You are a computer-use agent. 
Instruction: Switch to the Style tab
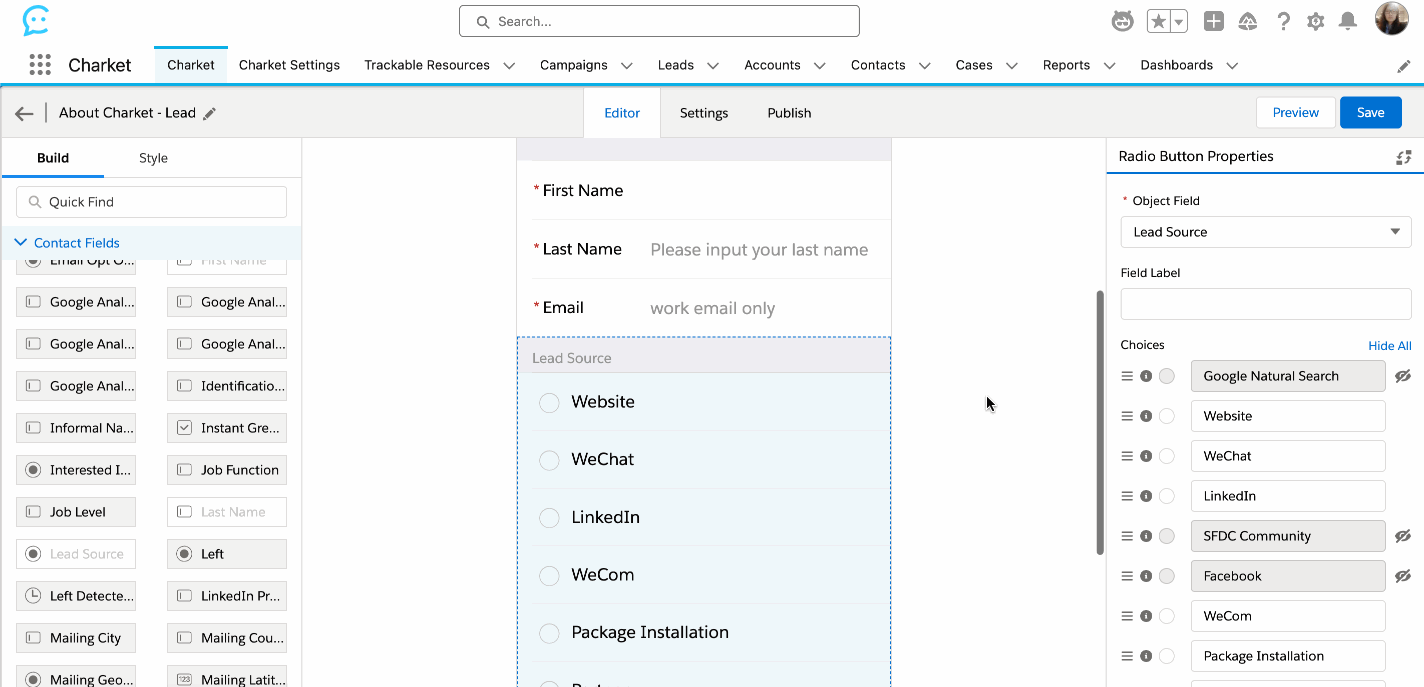(153, 158)
